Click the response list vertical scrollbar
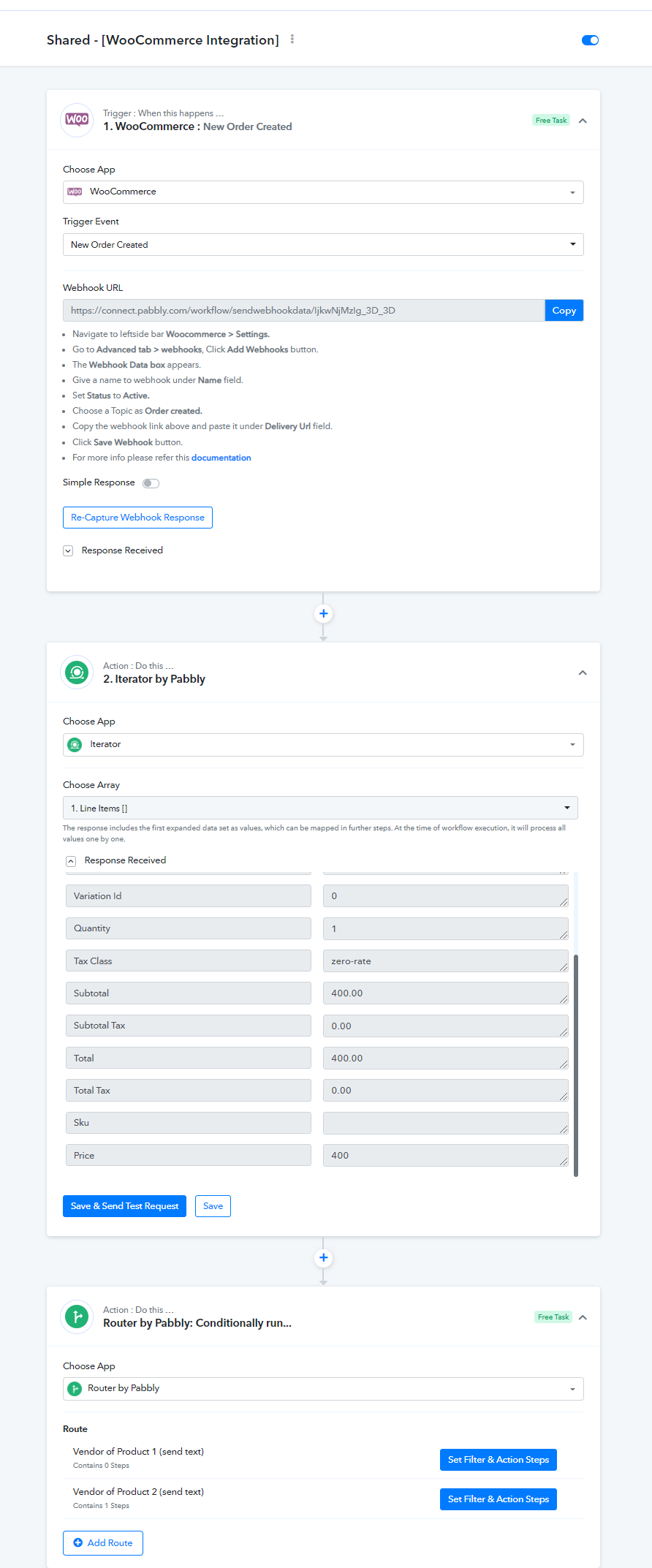The image size is (652, 1568). (576, 1065)
